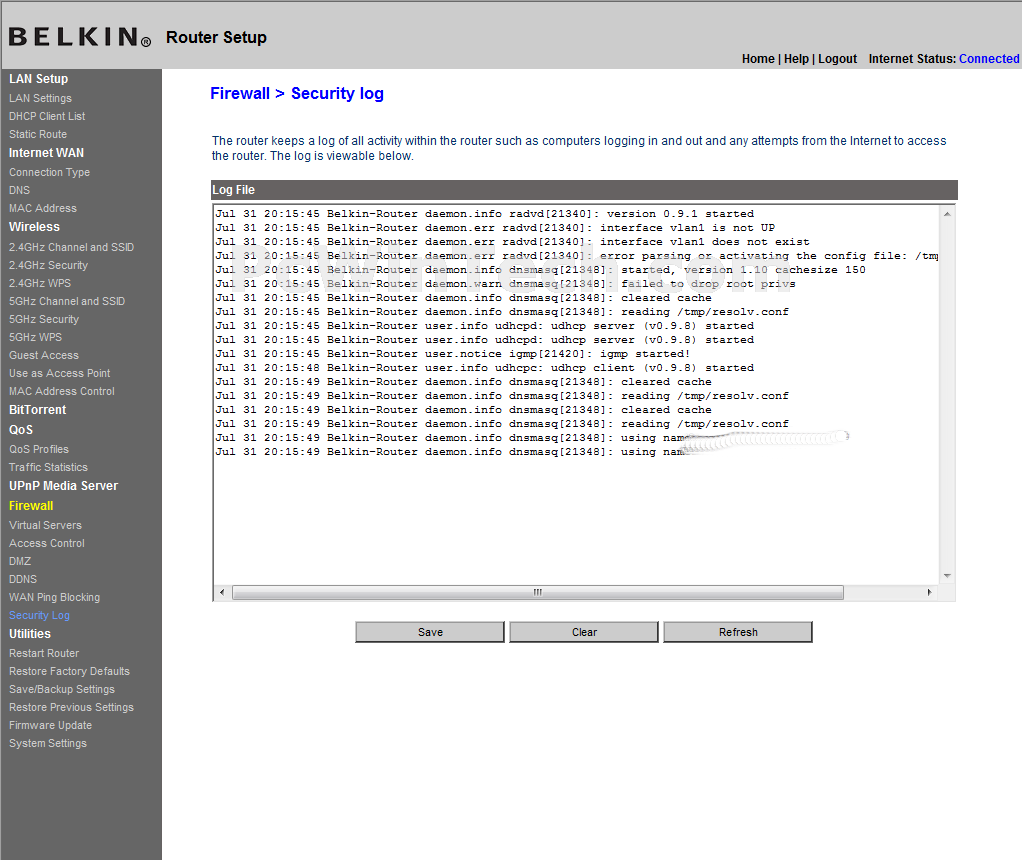
Task: Open 2.4GHz Channel and SSID settings
Action: pos(72,247)
